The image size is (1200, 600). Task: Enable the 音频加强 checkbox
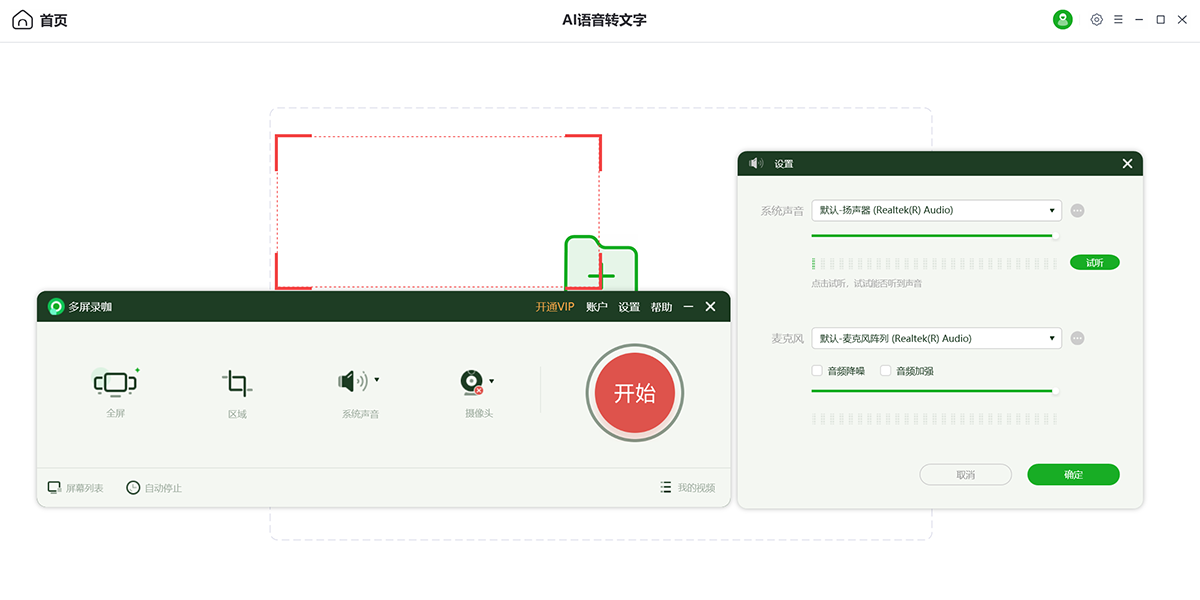[x=885, y=371]
